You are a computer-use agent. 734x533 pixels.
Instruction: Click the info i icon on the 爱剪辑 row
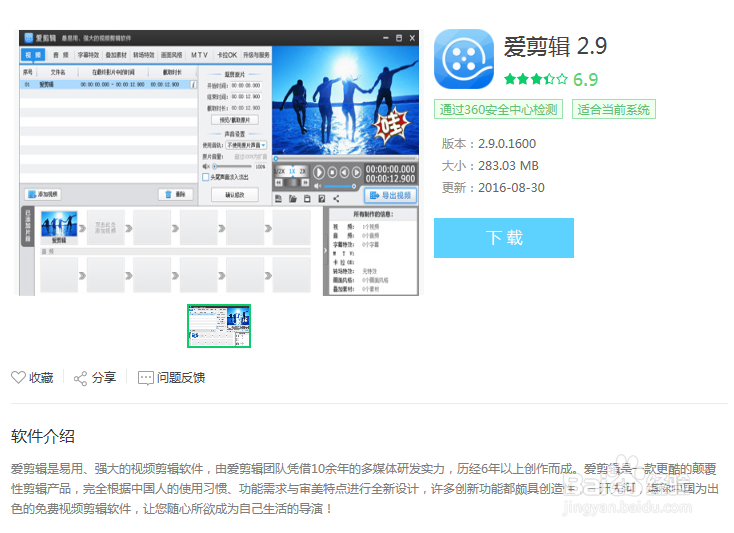193,85
